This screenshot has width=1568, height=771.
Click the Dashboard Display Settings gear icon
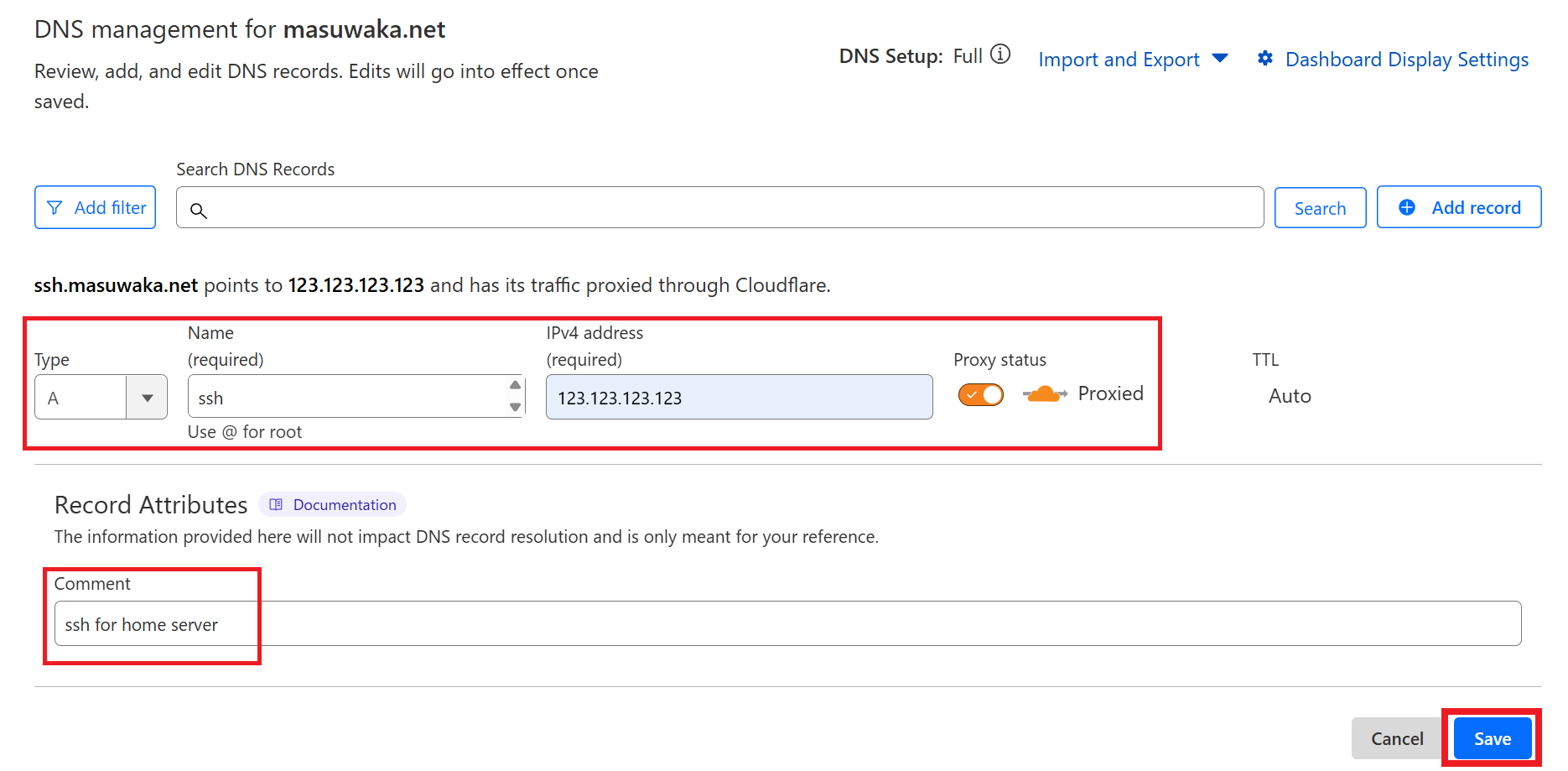[1265, 59]
